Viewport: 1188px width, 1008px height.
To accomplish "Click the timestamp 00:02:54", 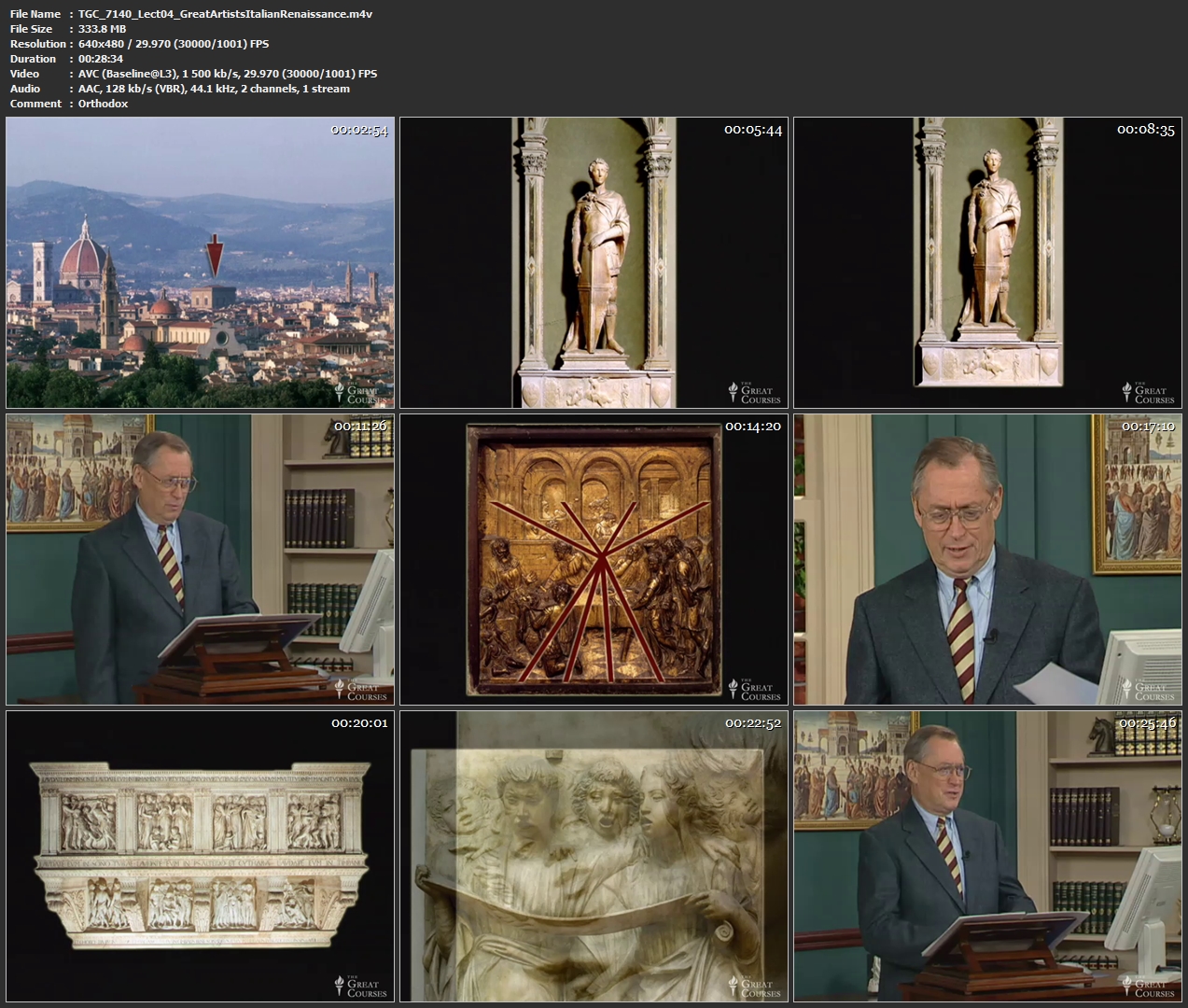I will pyautogui.click(x=359, y=130).
